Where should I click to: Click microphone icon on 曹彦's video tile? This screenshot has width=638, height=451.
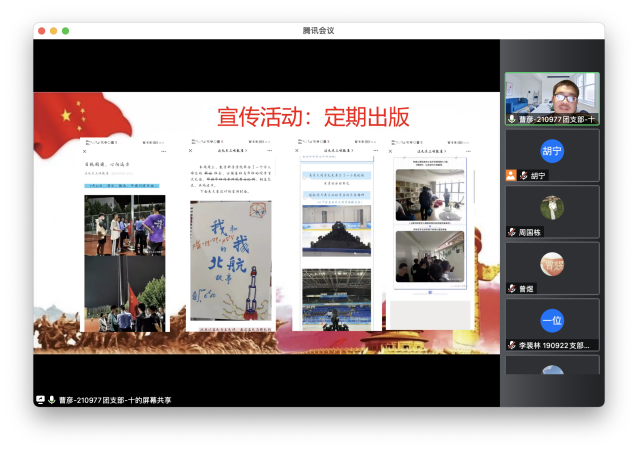click(512, 118)
